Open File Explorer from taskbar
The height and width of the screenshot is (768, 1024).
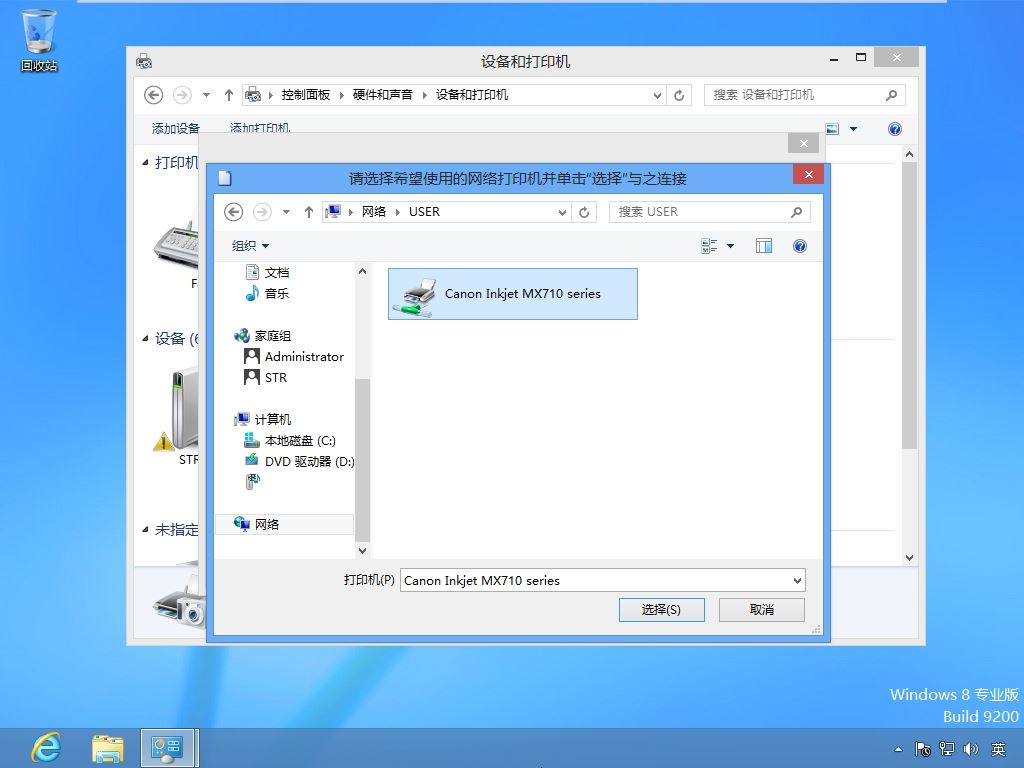pyautogui.click(x=108, y=748)
